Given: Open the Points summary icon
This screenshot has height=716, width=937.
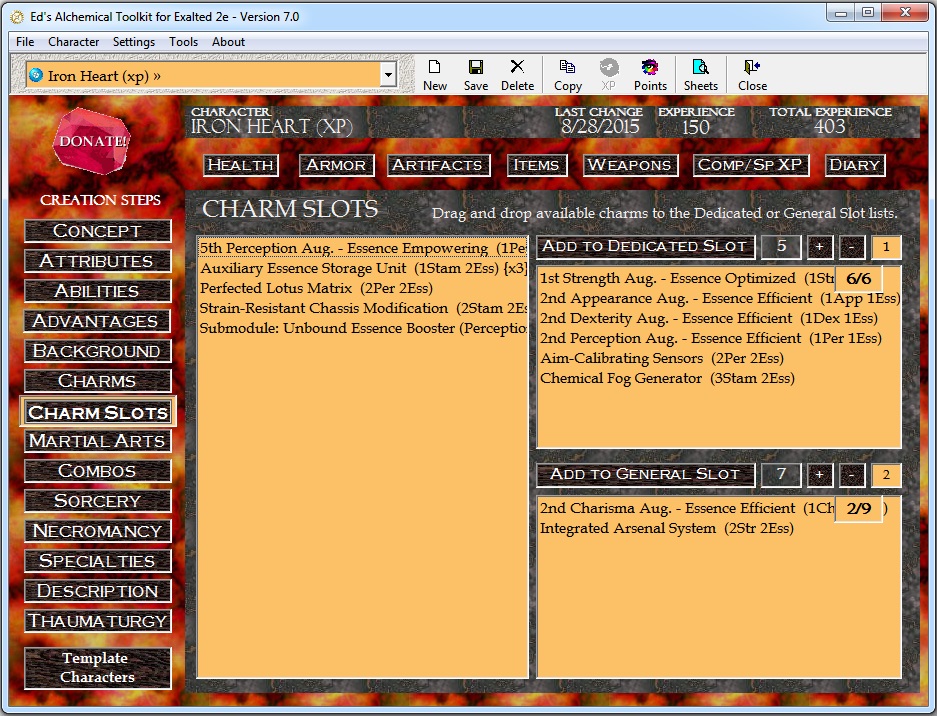Looking at the screenshot, I should (650, 75).
